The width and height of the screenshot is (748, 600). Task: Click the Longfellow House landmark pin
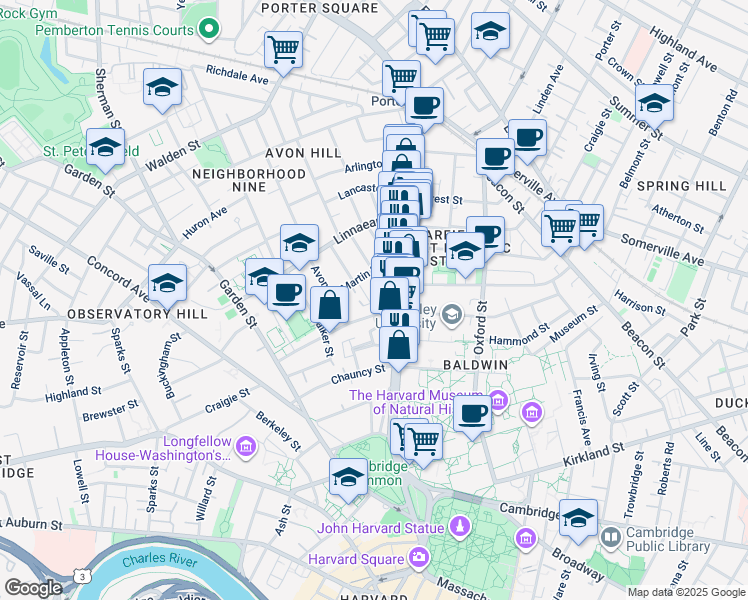[x=246, y=445]
